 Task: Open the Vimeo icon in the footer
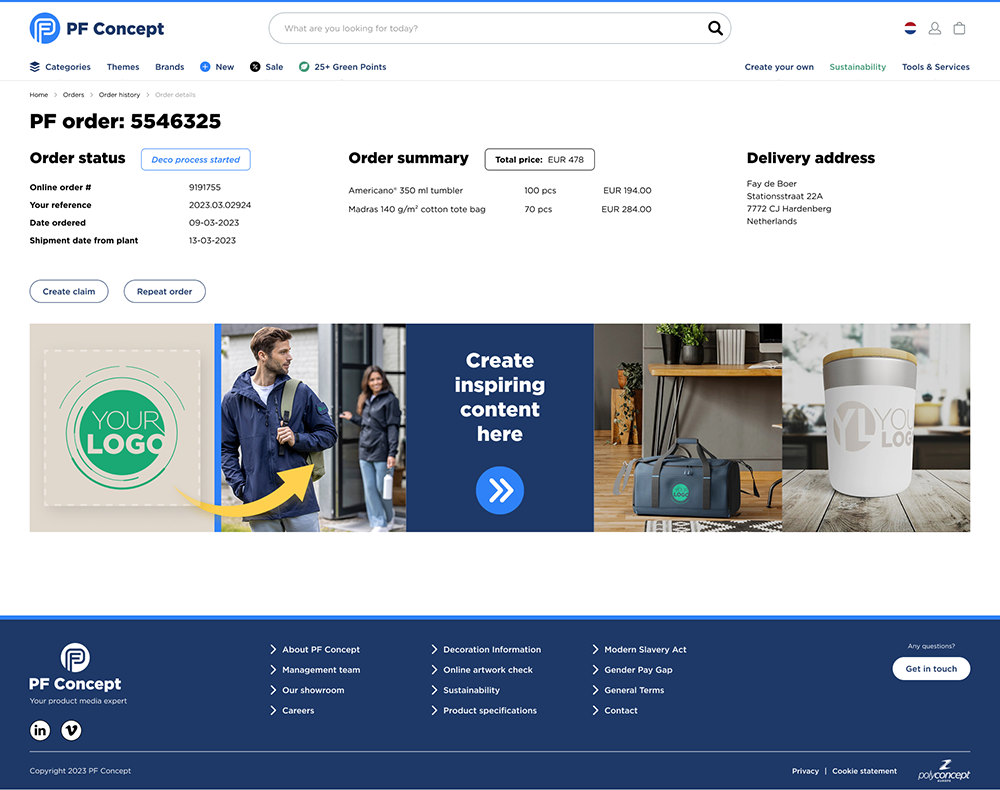[71, 730]
